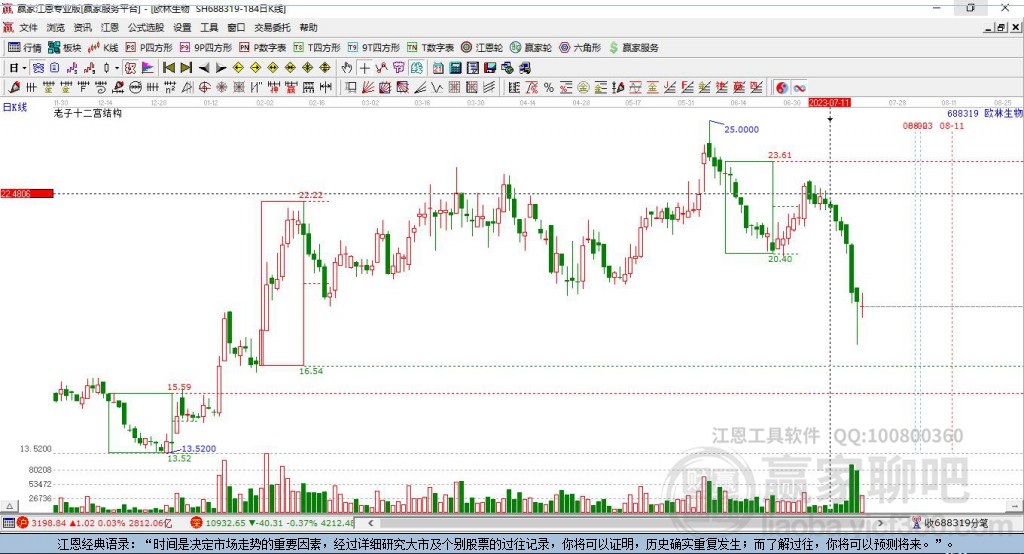Open the 江恩 menu
This screenshot has height=554, width=1024.
pyautogui.click(x=110, y=27)
